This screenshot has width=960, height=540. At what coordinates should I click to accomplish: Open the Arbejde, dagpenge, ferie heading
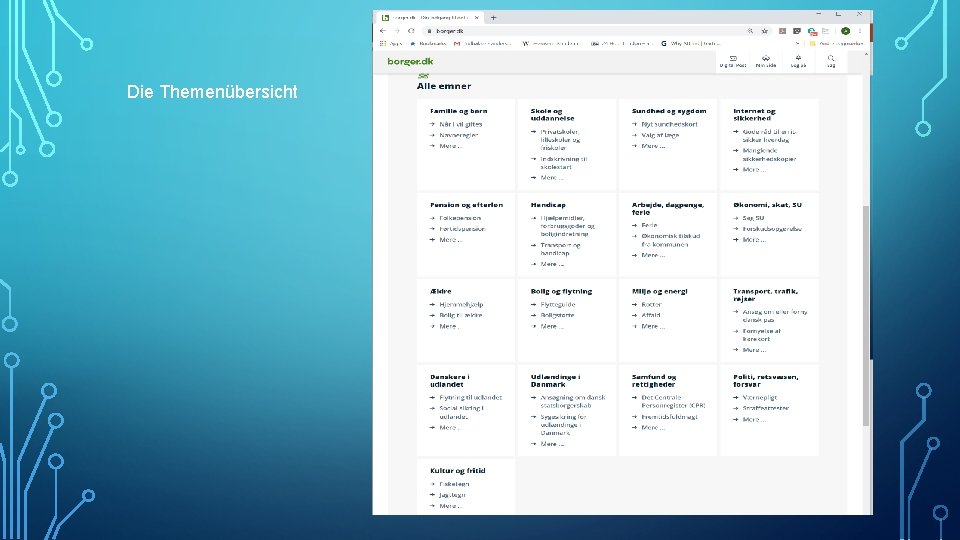coord(668,209)
